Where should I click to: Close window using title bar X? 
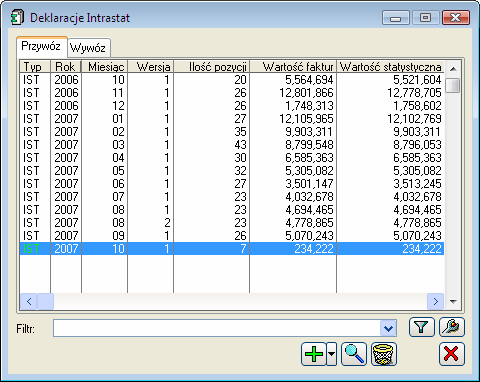(456, 18)
